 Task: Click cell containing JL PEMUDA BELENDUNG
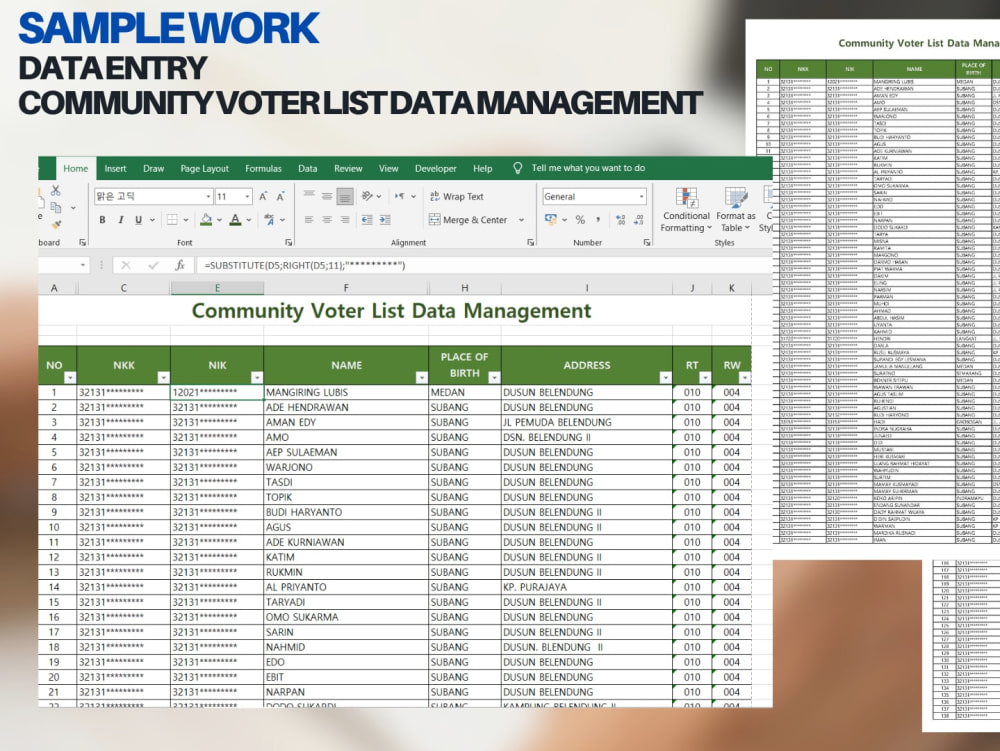click(x=587, y=422)
